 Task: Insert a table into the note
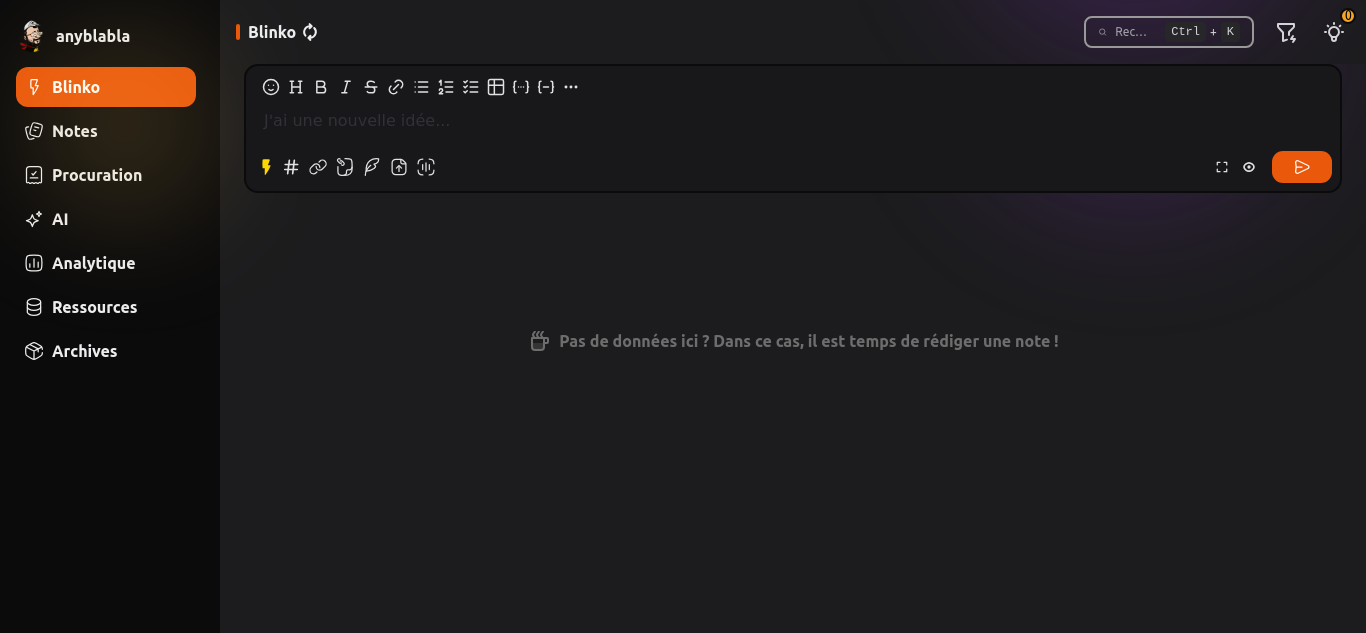(496, 87)
